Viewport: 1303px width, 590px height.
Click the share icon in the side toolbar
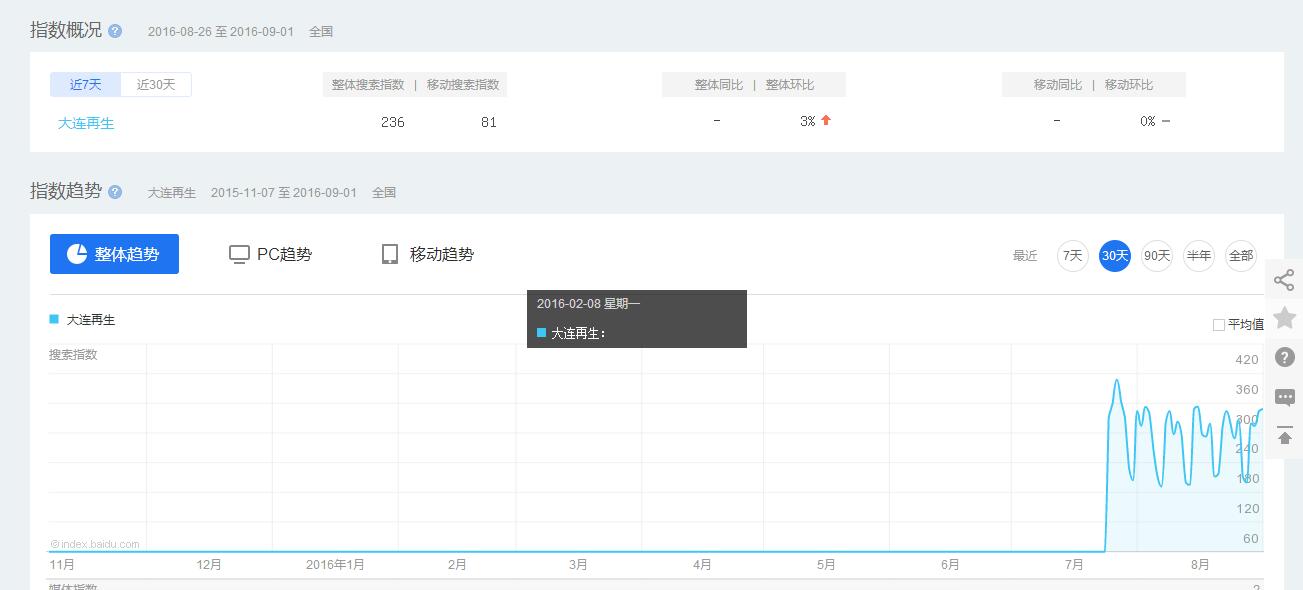coord(1284,280)
